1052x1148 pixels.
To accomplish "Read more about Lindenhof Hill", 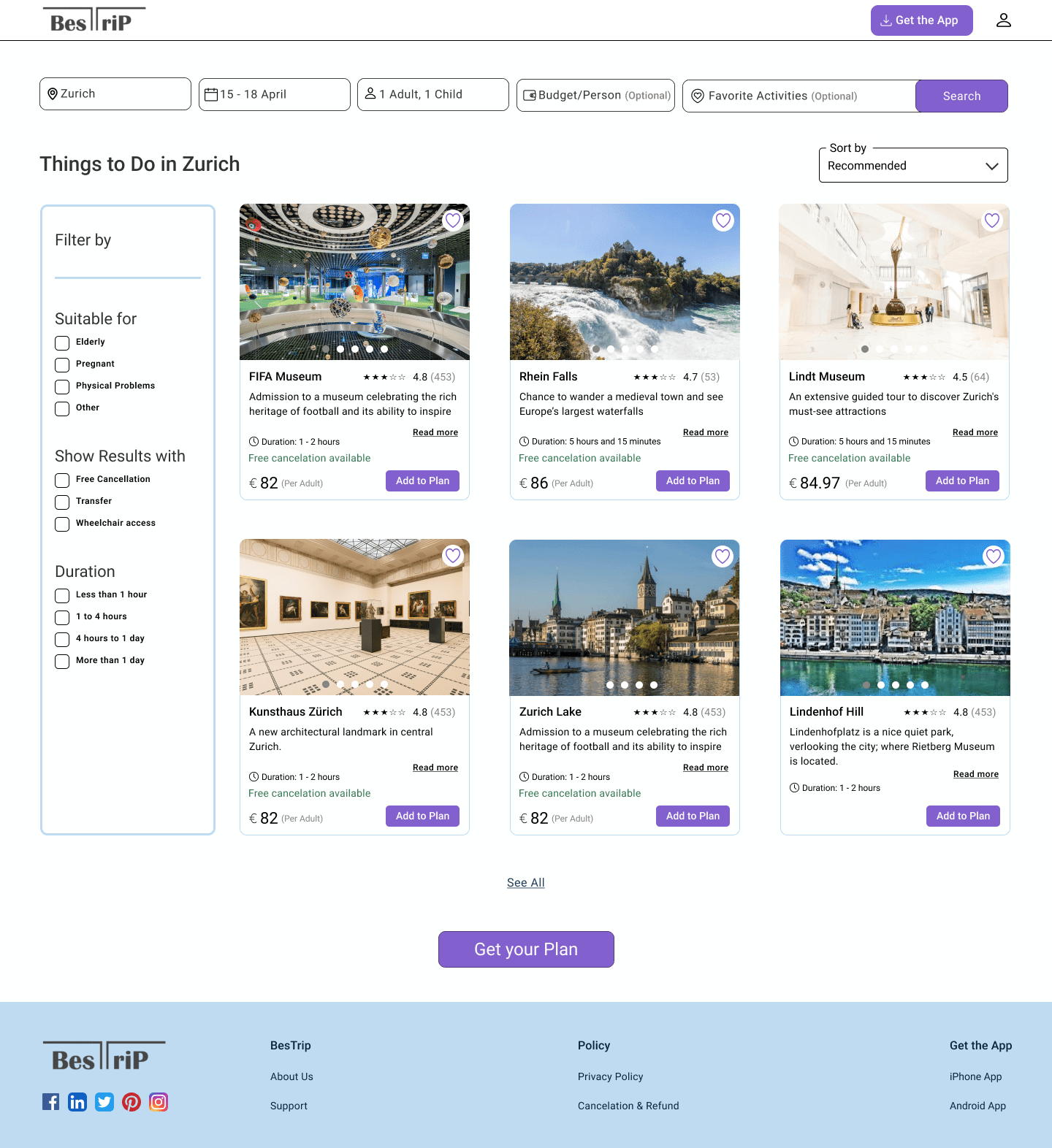I will pyautogui.click(x=976, y=774).
